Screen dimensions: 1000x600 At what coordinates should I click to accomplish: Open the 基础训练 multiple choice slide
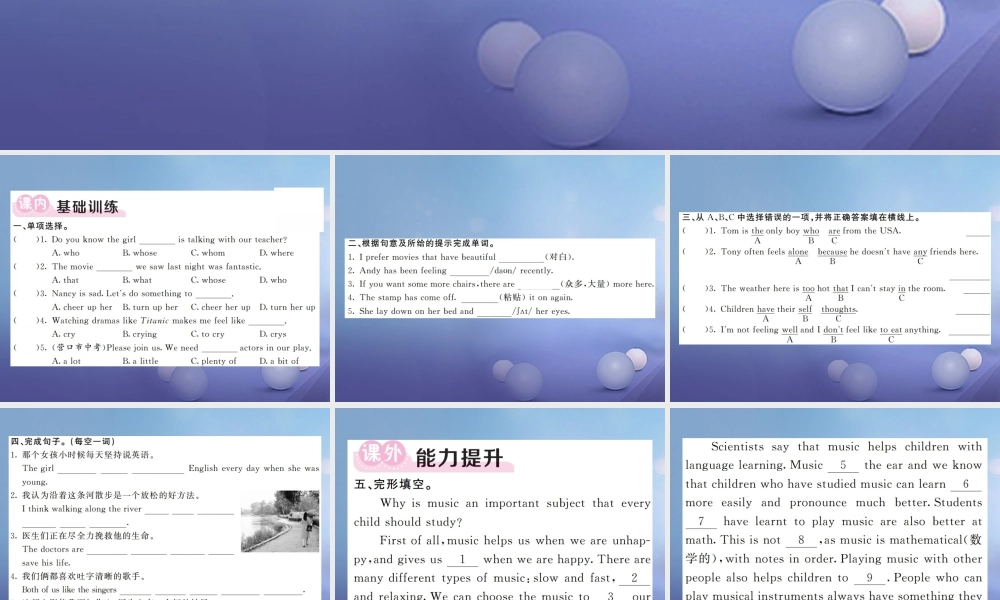(x=165, y=278)
